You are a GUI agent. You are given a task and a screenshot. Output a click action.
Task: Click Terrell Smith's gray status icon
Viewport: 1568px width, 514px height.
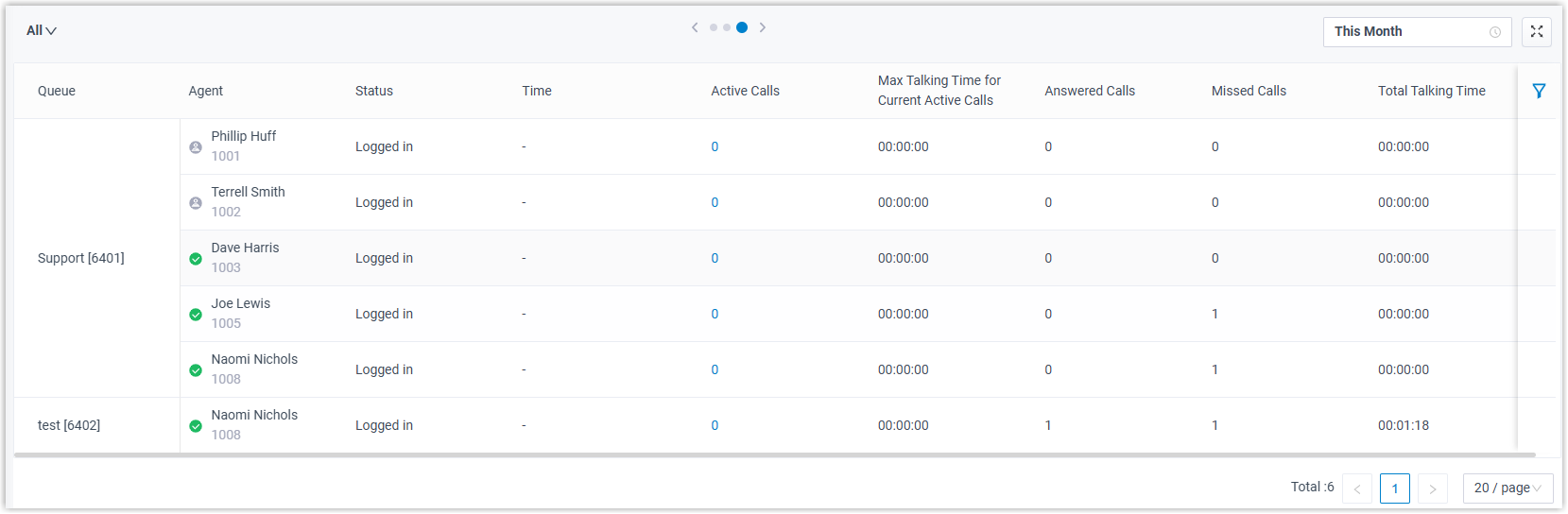tap(196, 203)
